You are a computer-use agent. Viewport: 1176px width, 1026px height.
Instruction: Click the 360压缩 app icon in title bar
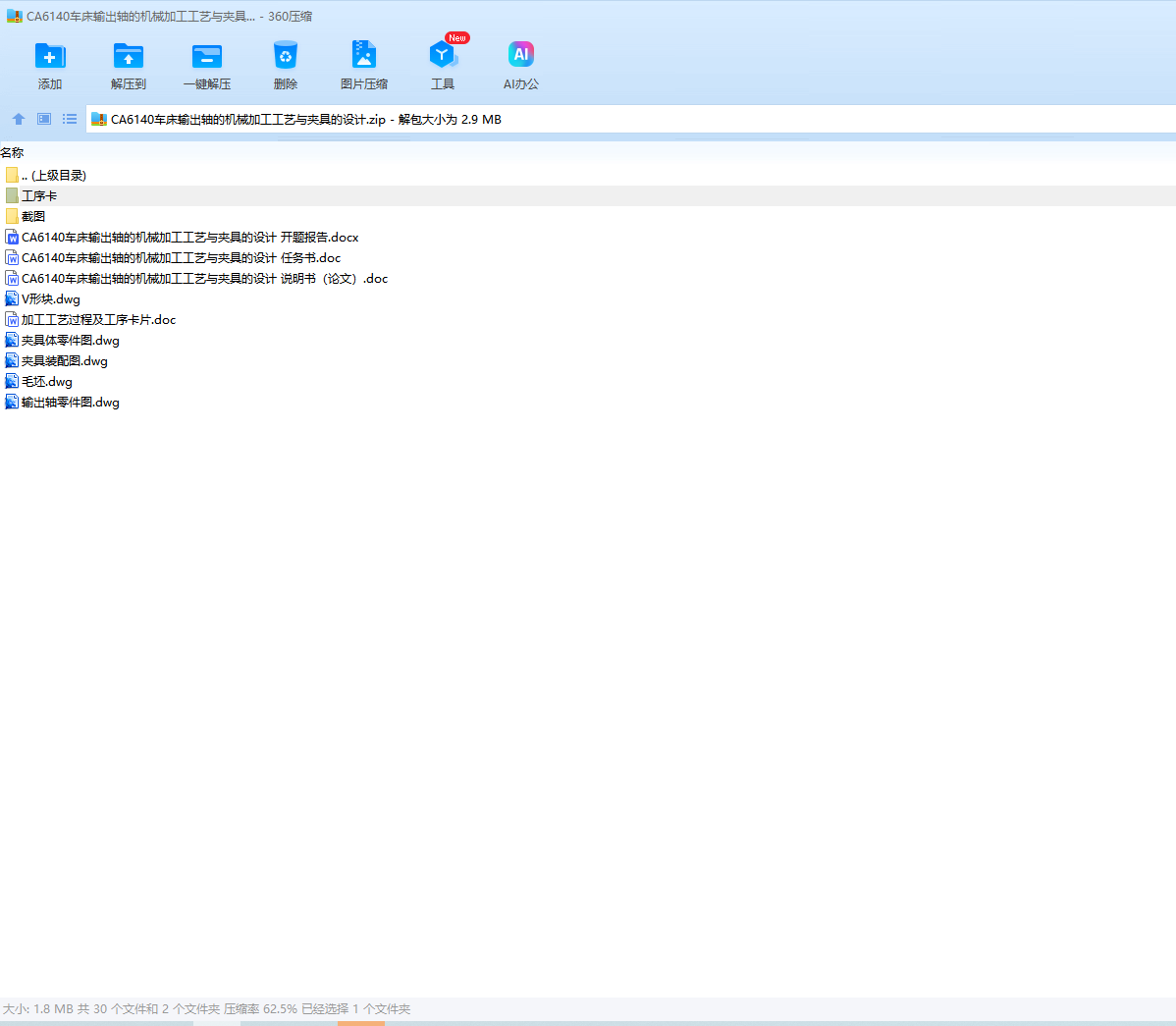click(15, 16)
